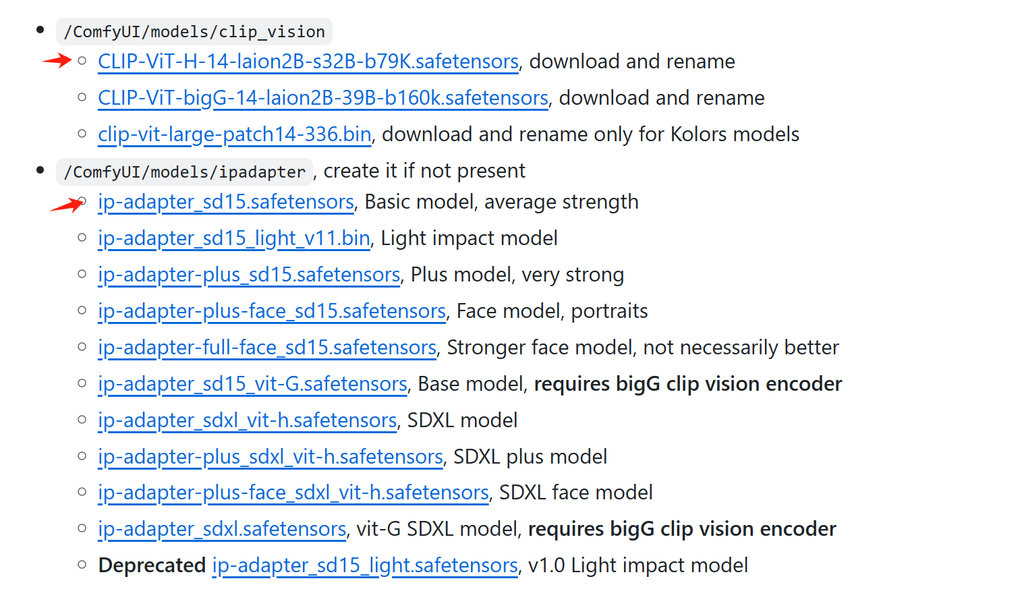The height and width of the screenshot is (596, 1024).
Task: Click the clip-vit-large-patch14-336.bin download link
Action: [x=235, y=134]
